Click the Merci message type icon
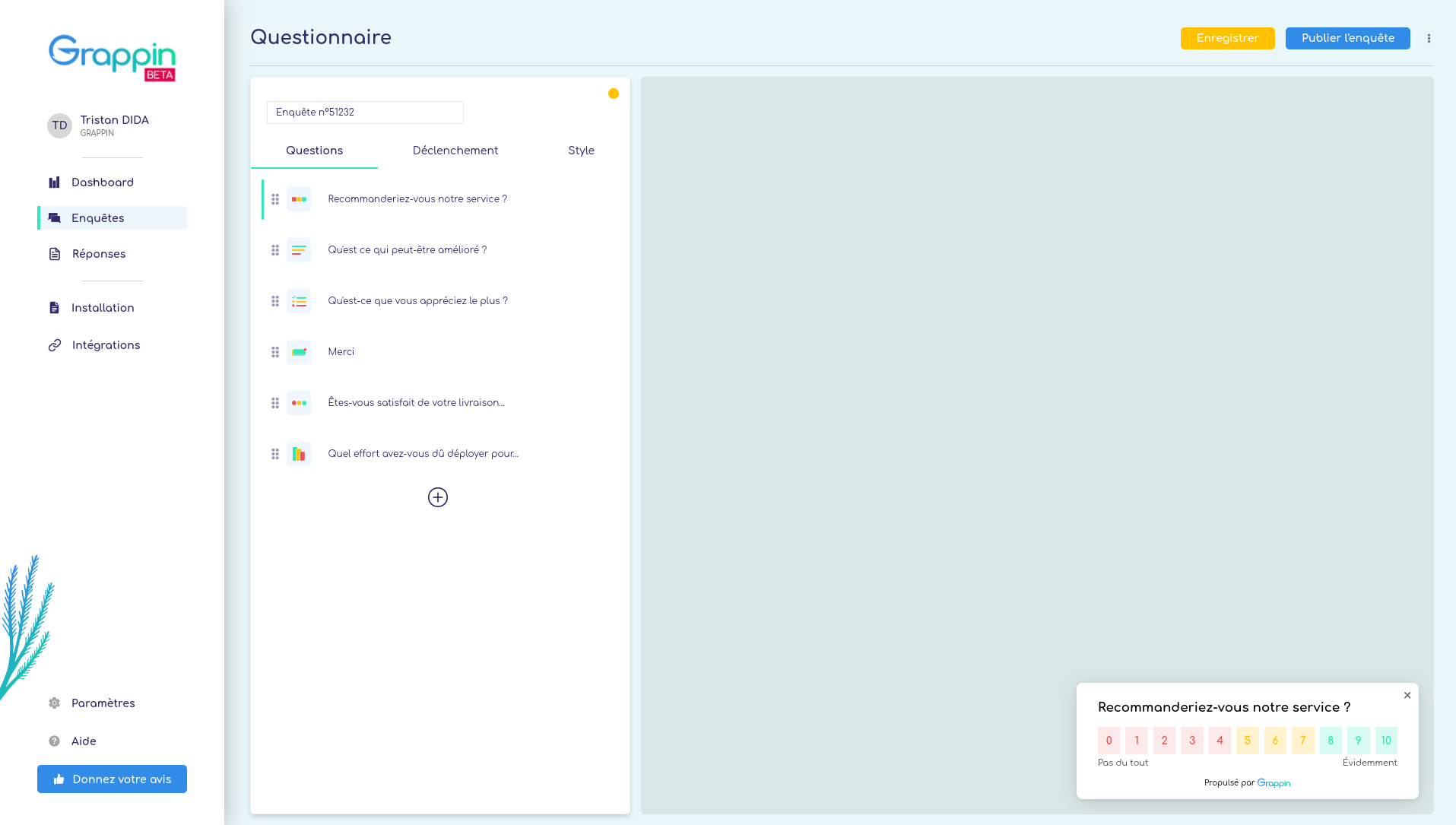This screenshot has height=825, width=1456. pos(299,352)
